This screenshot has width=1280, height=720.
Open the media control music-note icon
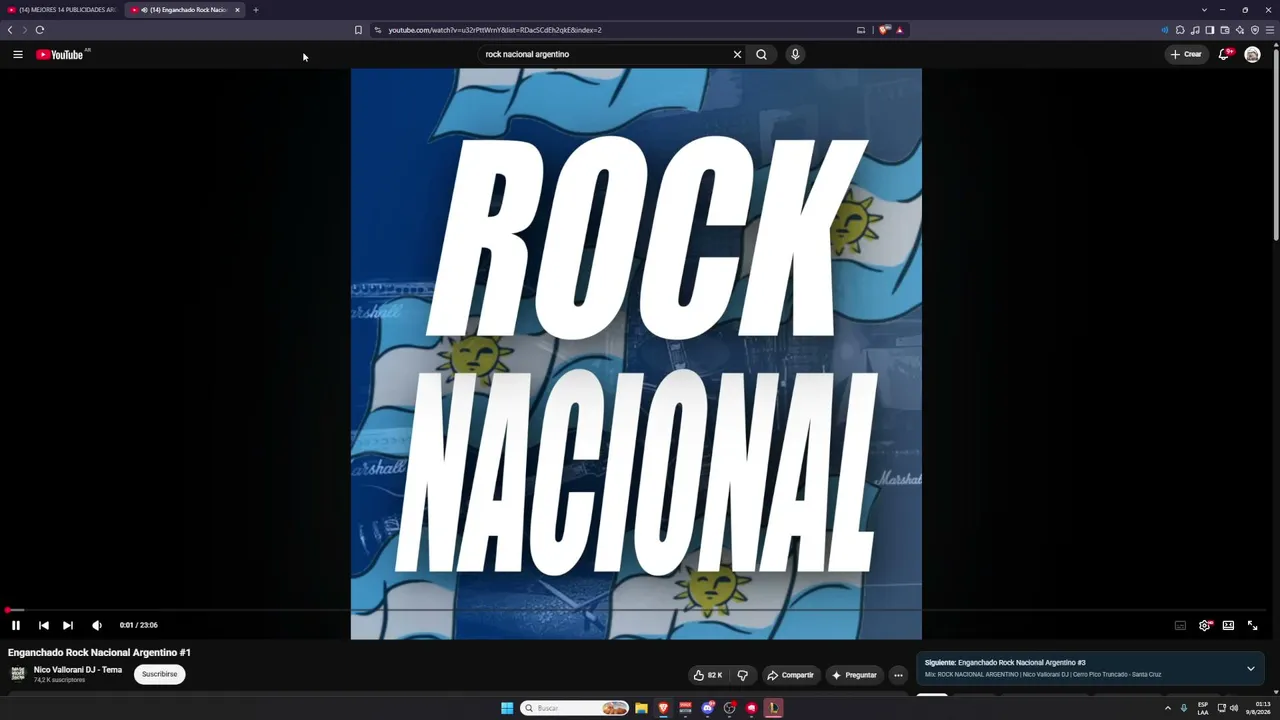(1195, 30)
